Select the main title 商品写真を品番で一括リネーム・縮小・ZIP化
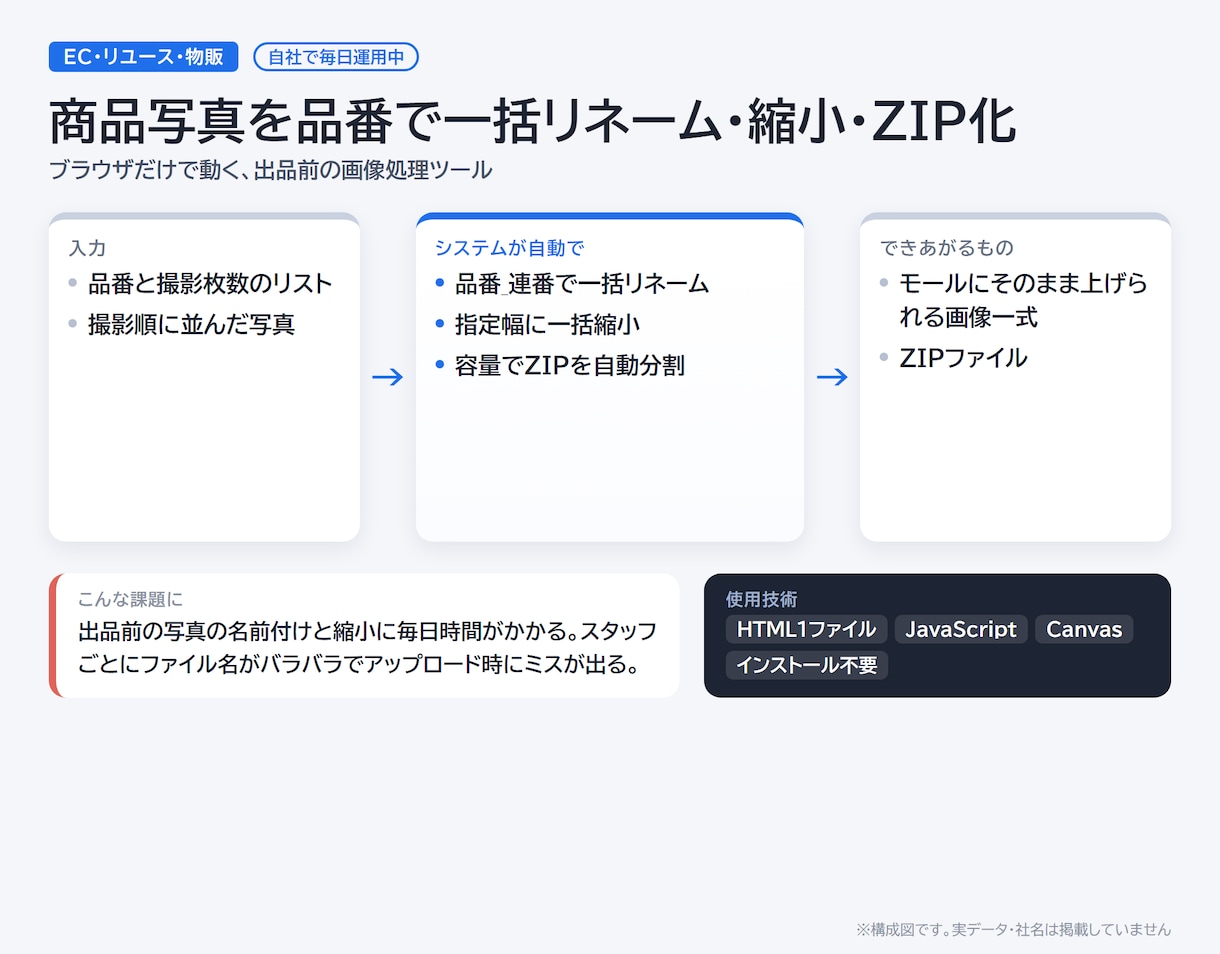Screen dimensions: 1220x954 point(532,123)
